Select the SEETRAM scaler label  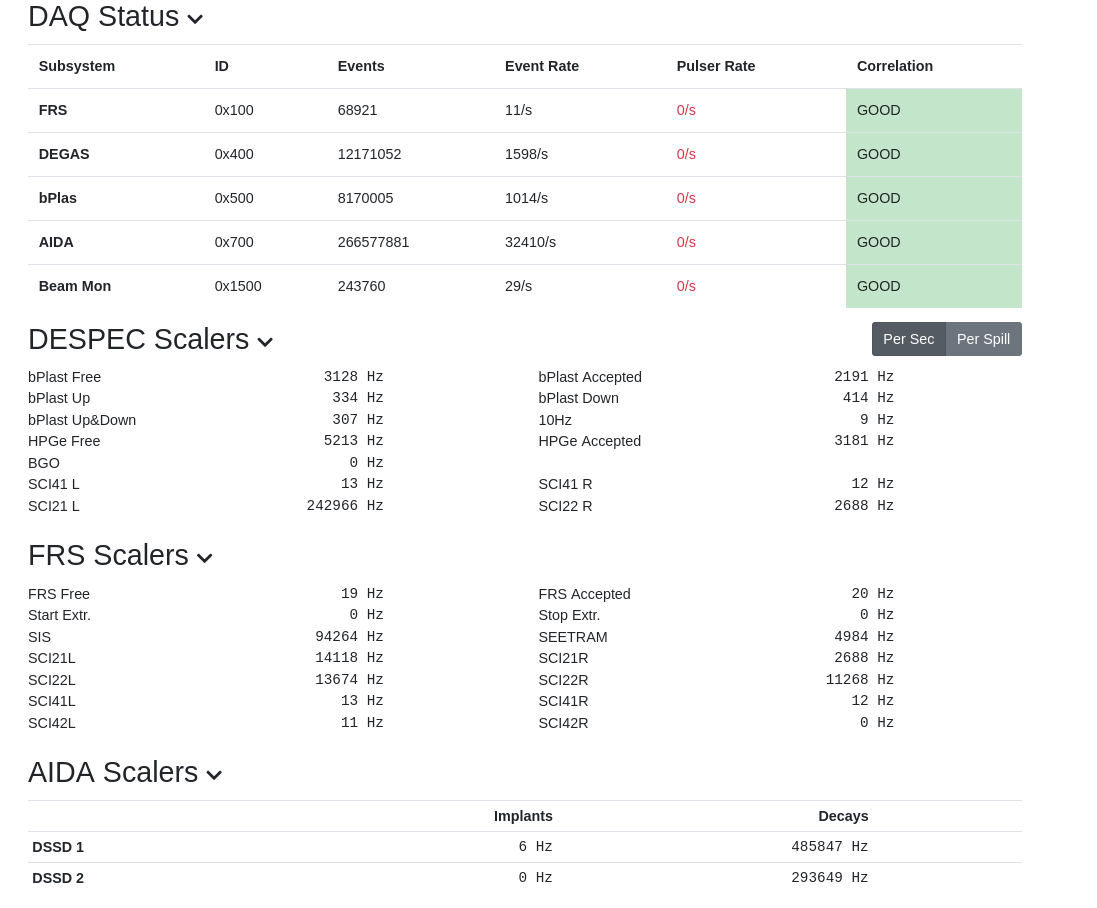point(573,637)
